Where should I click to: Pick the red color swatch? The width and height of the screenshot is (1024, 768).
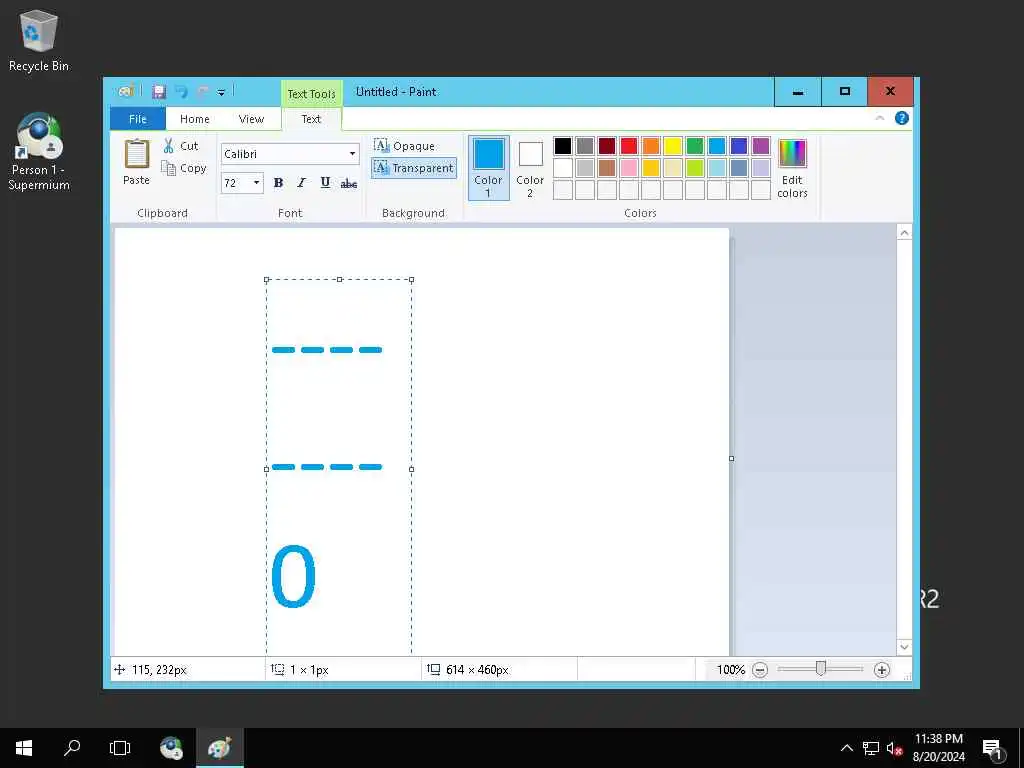(x=629, y=146)
